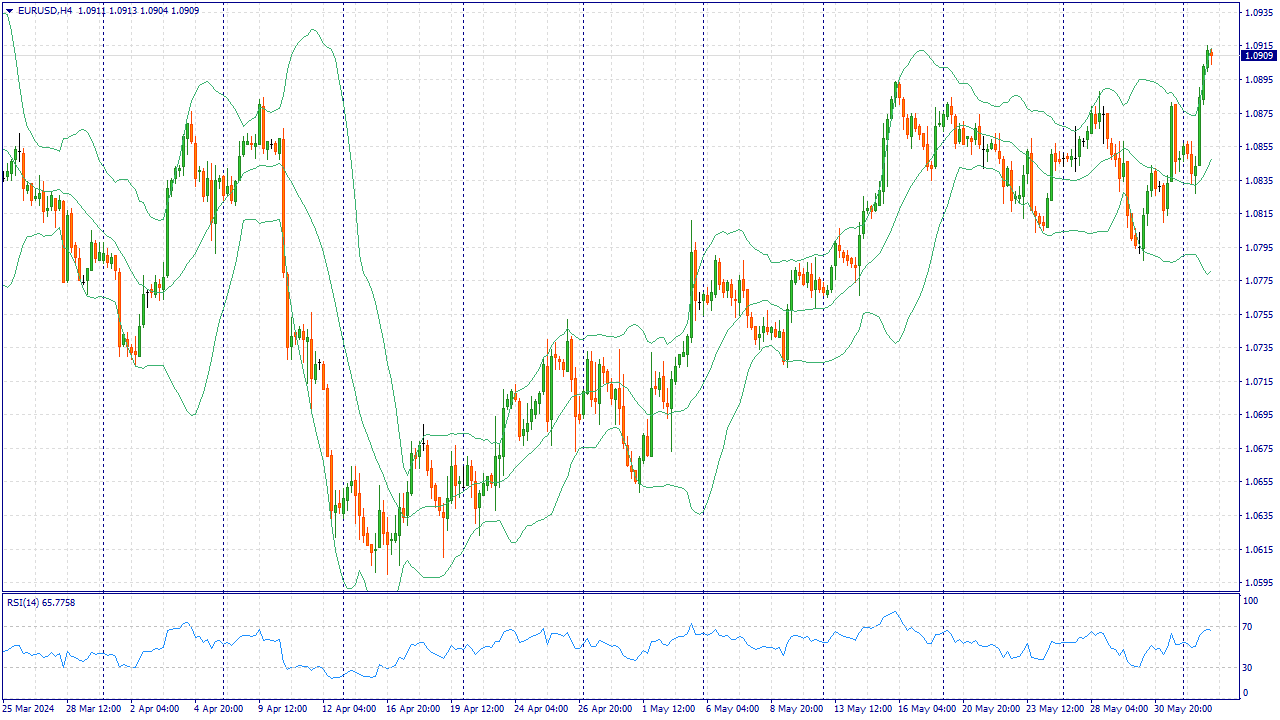Click price level 1.0635 on the axis
The image size is (1280, 720).
[1258, 516]
